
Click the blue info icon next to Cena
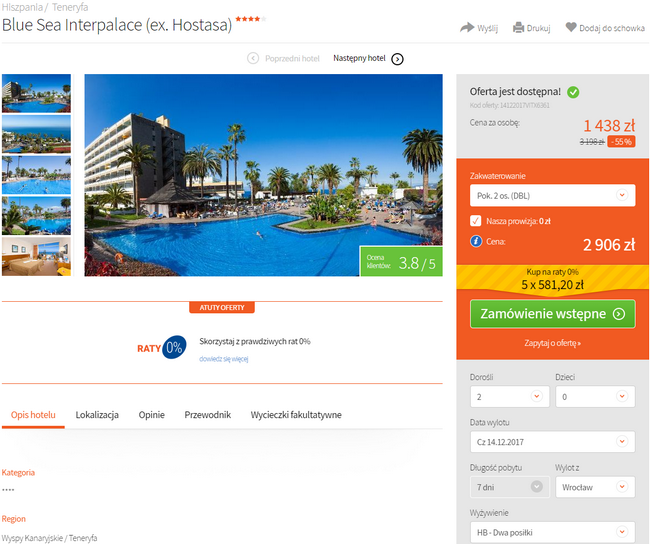click(476, 241)
